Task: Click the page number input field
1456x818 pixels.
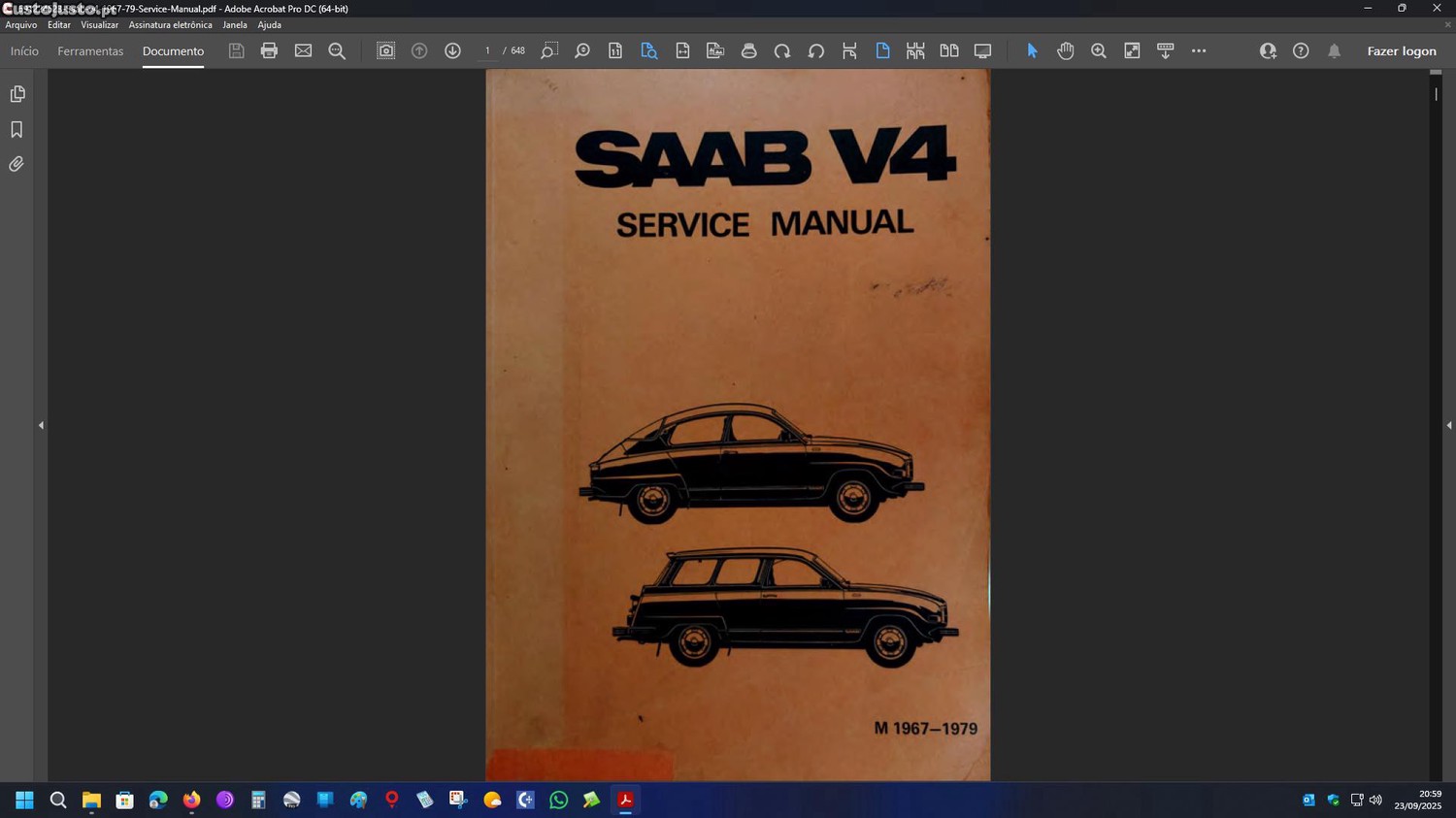Action: [x=487, y=50]
